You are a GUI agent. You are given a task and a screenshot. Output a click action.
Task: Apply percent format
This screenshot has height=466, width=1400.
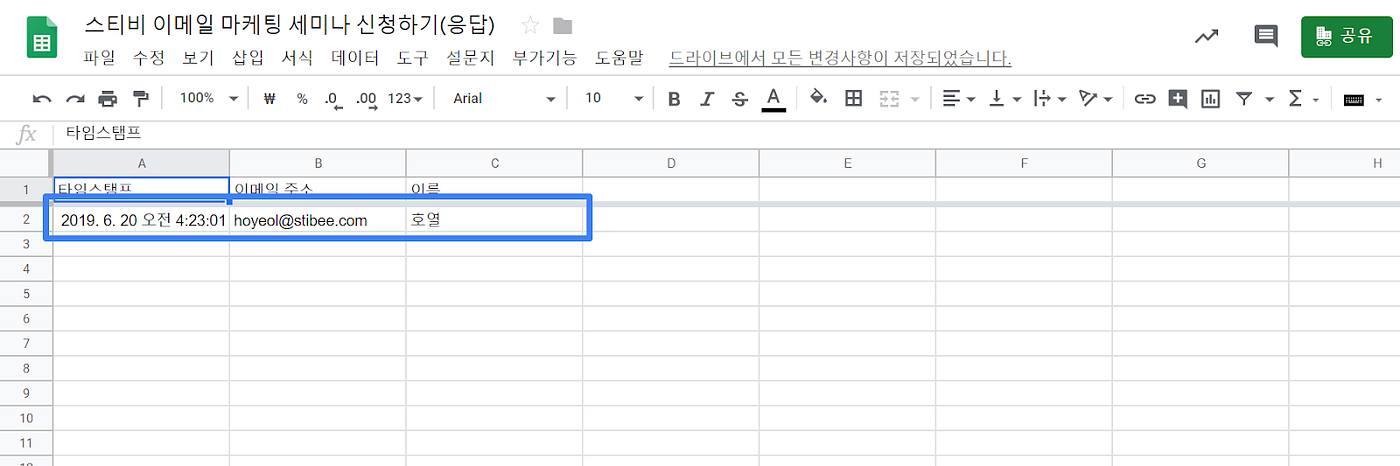pos(302,98)
